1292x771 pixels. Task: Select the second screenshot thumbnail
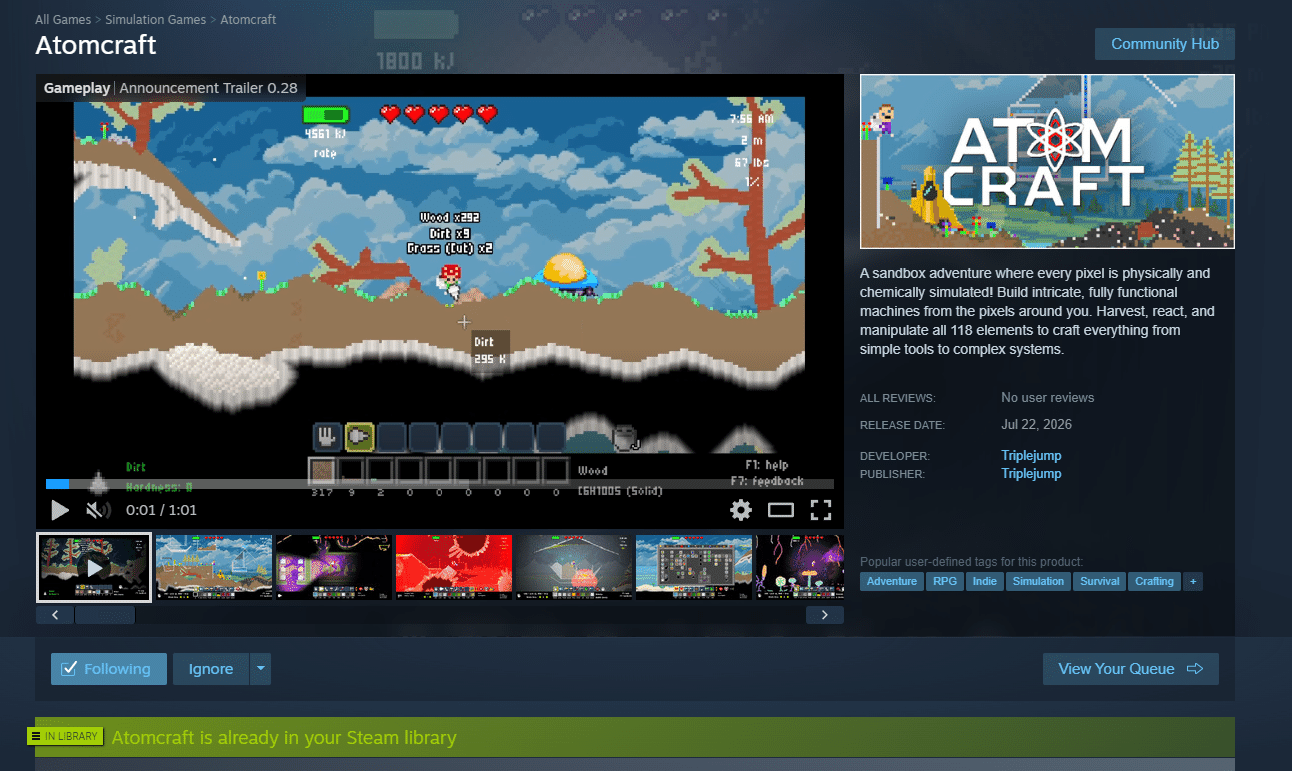point(214,567)
